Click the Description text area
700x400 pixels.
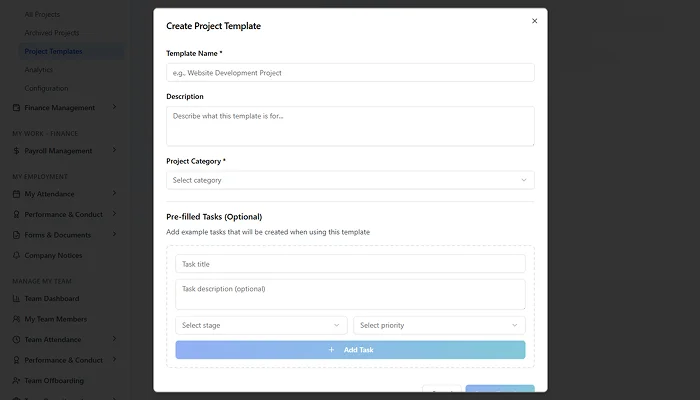click(350, 126)
